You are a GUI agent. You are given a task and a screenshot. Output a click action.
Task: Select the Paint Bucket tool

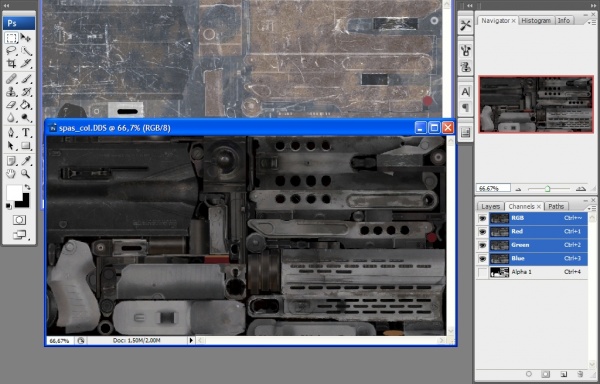tap(26, 105)
